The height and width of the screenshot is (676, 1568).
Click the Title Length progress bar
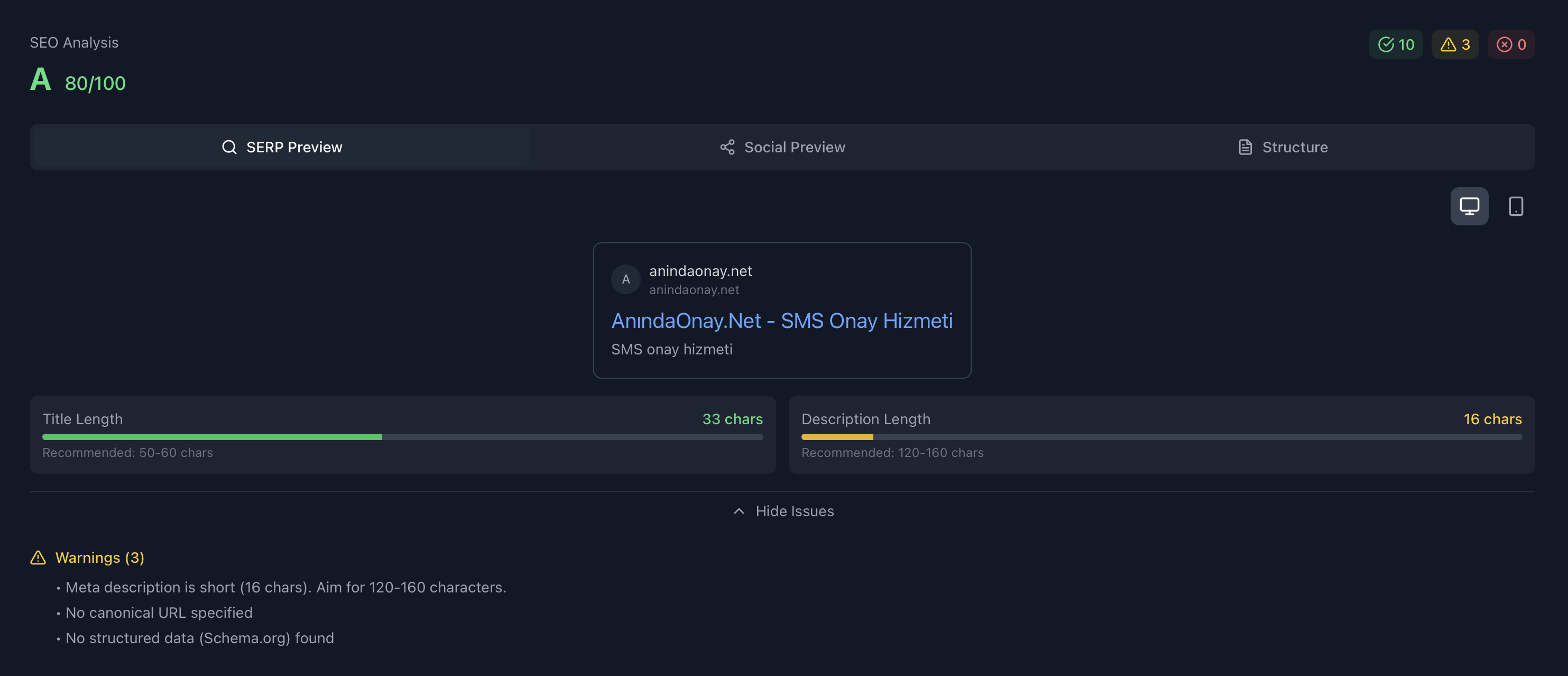click(x=402, y=437)
